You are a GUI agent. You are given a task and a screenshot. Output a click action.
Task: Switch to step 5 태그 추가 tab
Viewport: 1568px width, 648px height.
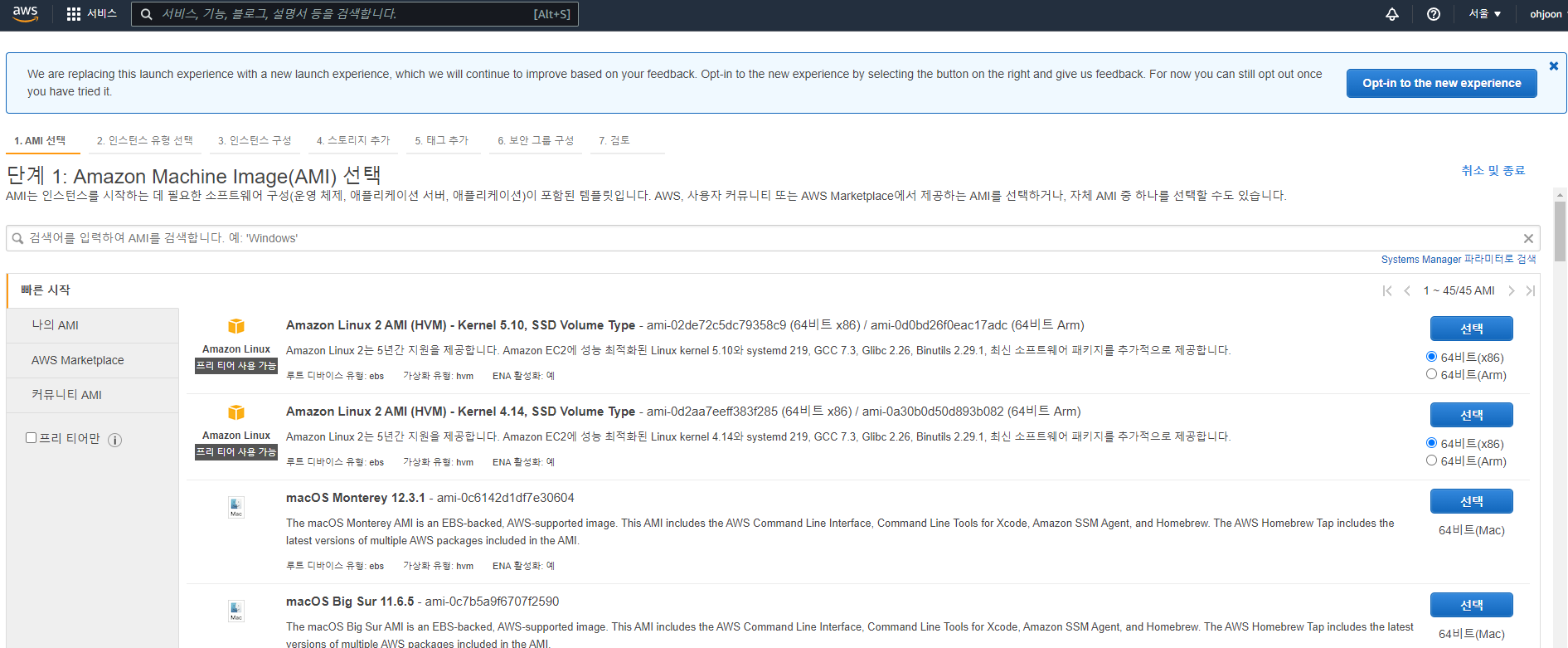coord(442,141)
